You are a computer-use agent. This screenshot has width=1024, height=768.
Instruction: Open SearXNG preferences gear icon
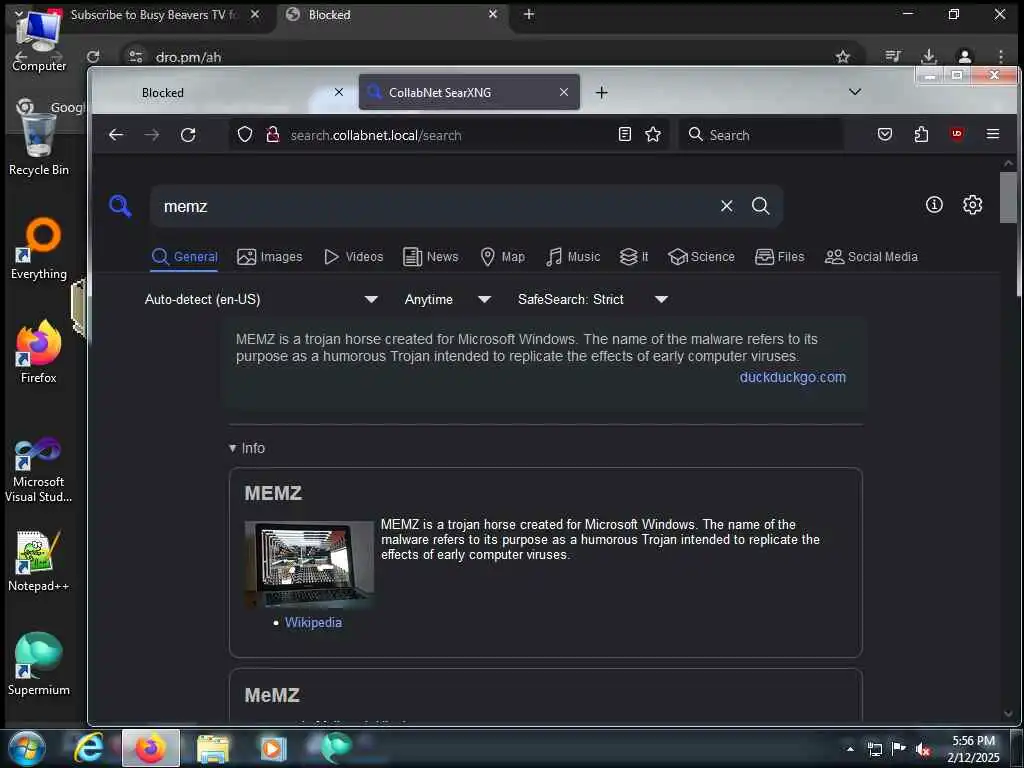point(972,205)
